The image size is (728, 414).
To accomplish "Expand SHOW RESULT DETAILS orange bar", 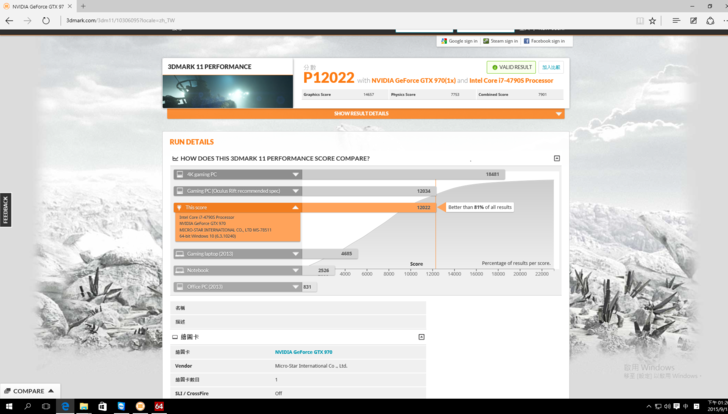I will pos(366,114).
